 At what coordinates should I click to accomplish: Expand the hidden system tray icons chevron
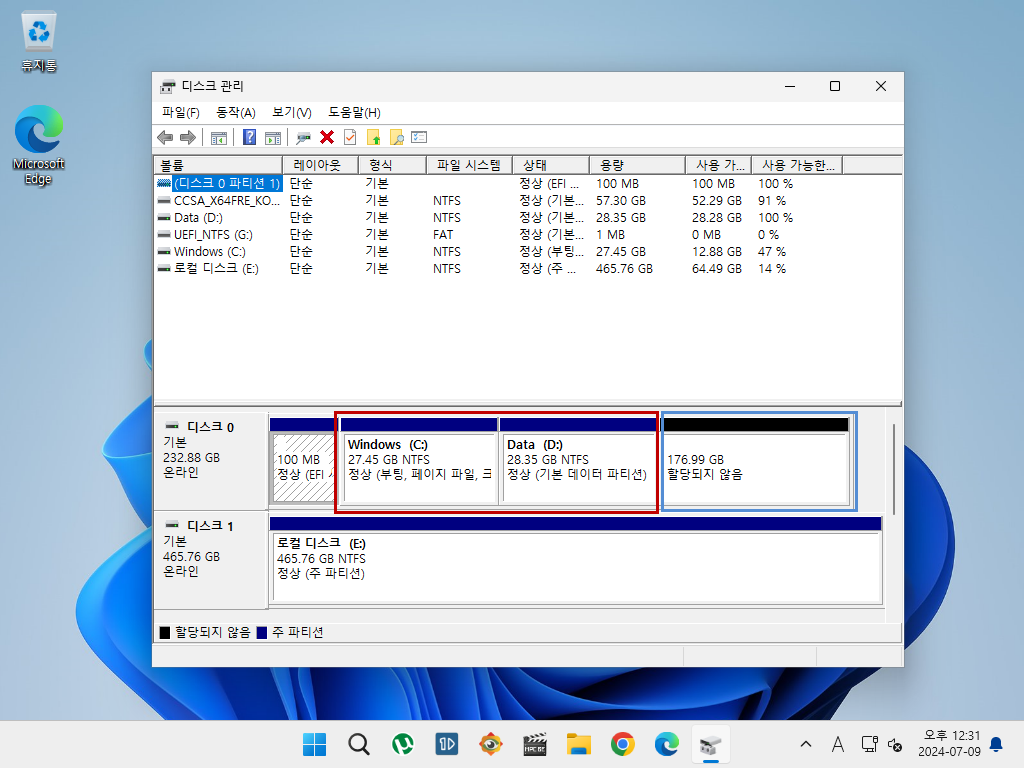click(806, 744)
